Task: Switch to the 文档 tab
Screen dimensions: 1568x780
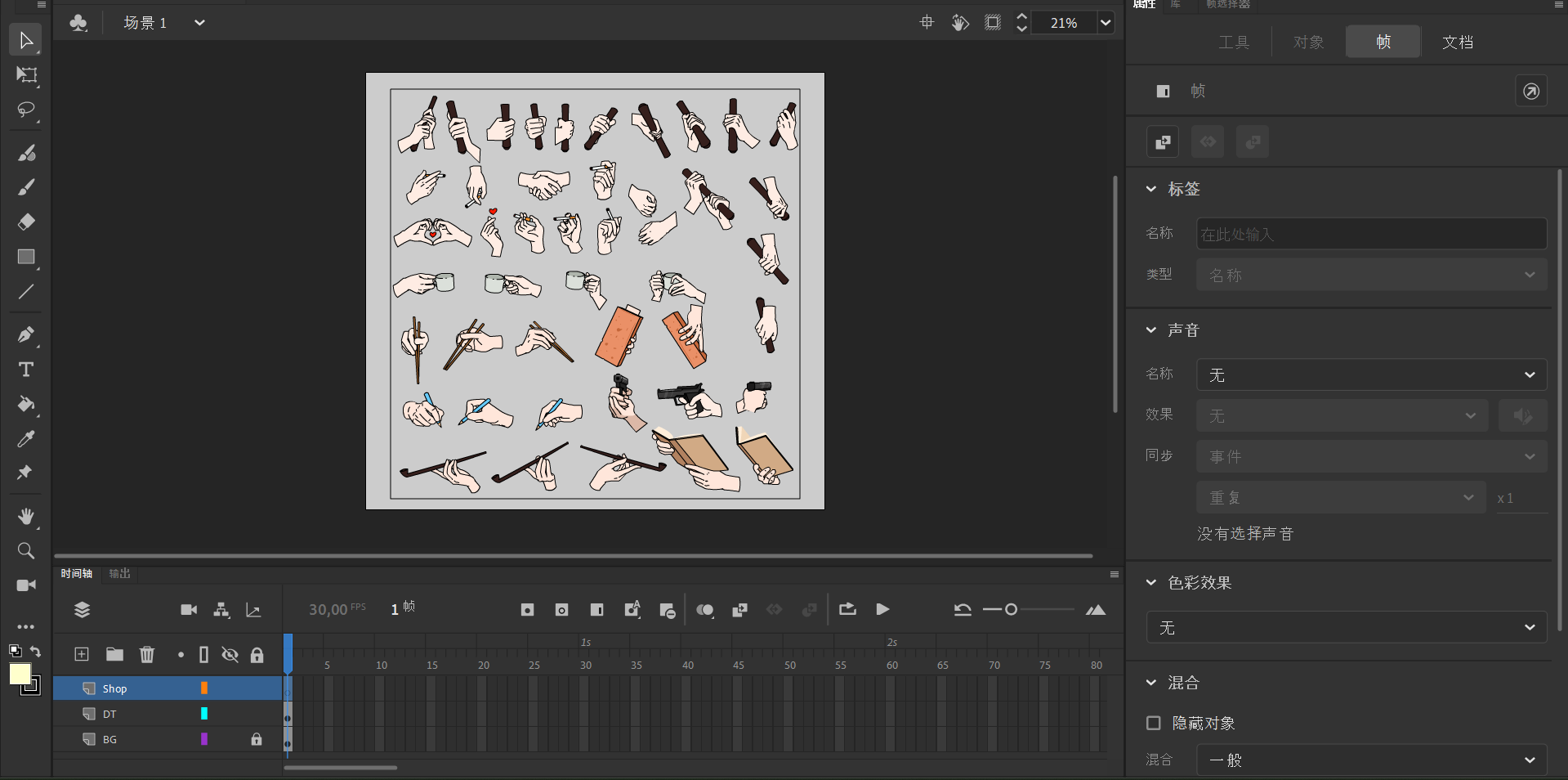Action: (x=1457, y=42)
